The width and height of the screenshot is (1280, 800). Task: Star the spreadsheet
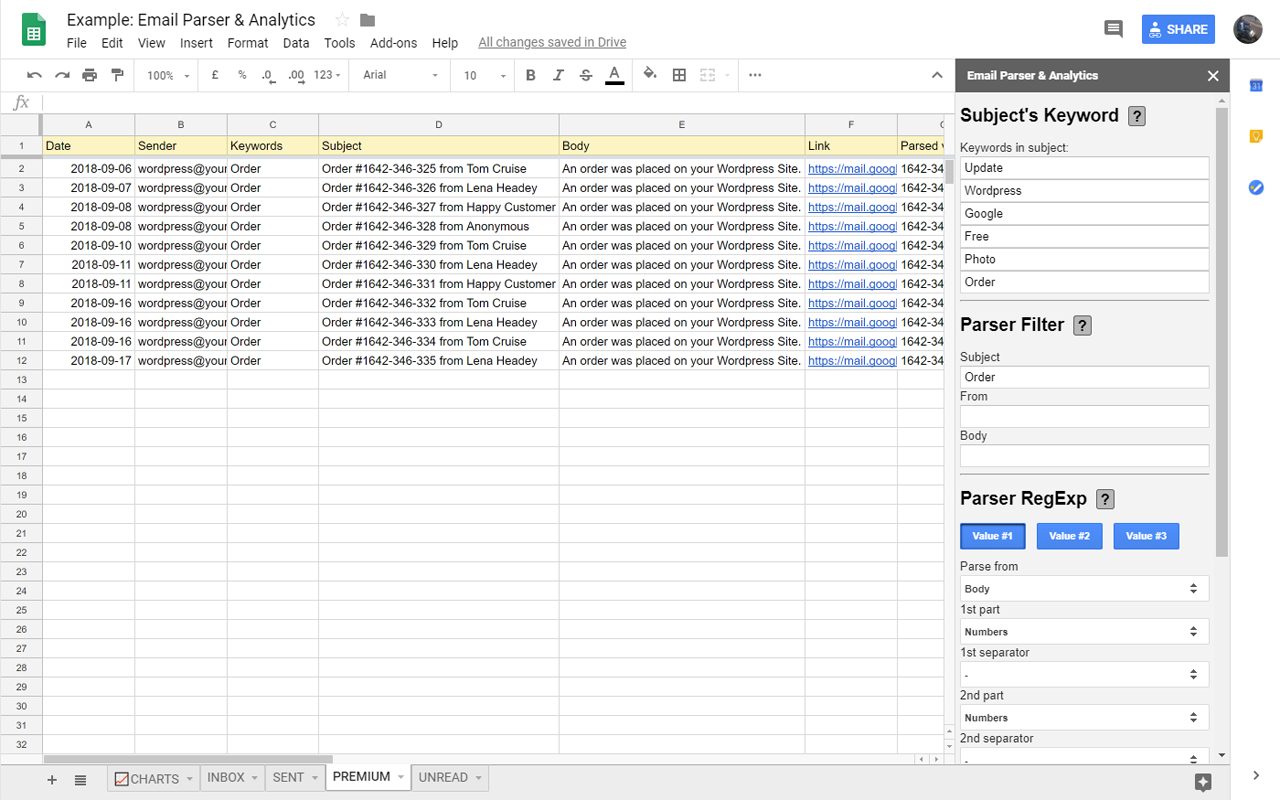pos(340,19)
